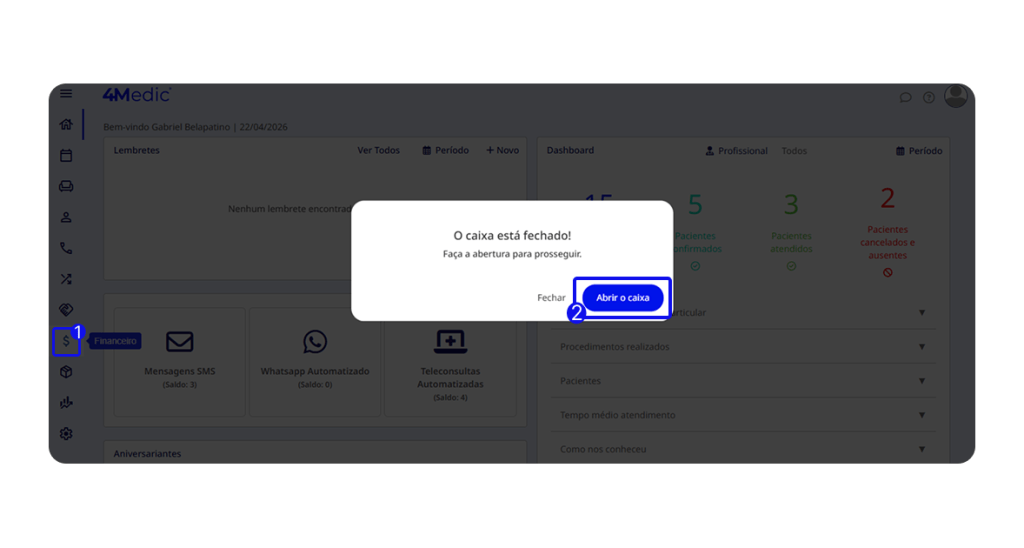
Task: Open the user profile avatar
Action: pos(955,96)
